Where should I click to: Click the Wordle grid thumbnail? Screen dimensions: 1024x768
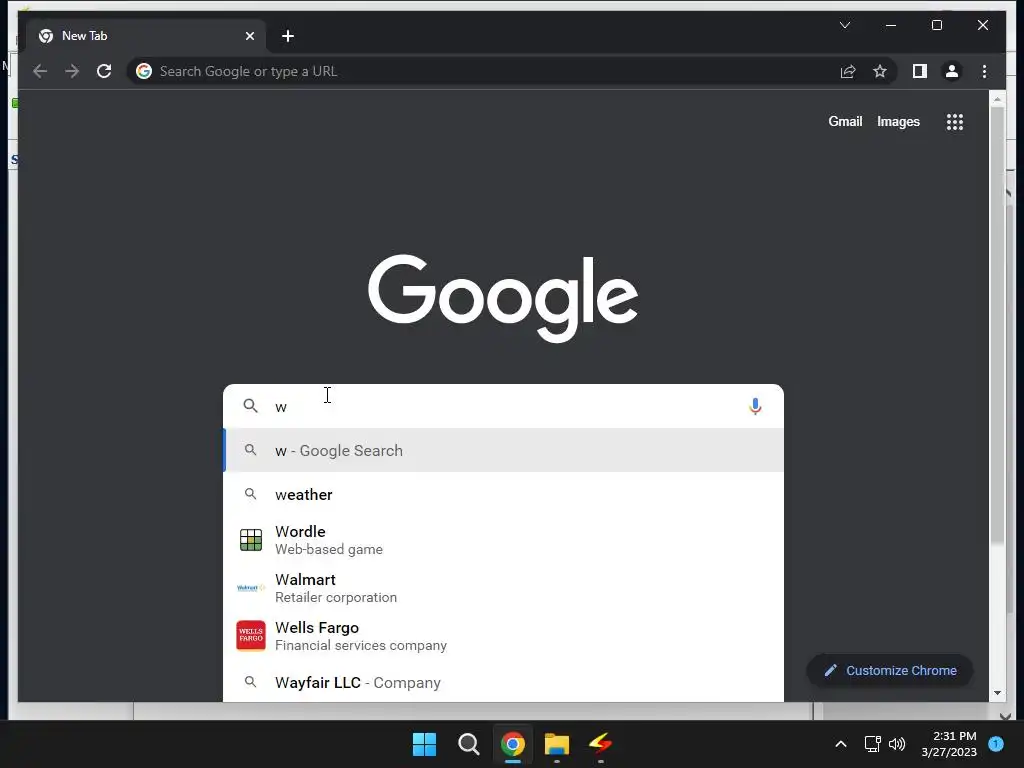(251, 540)
